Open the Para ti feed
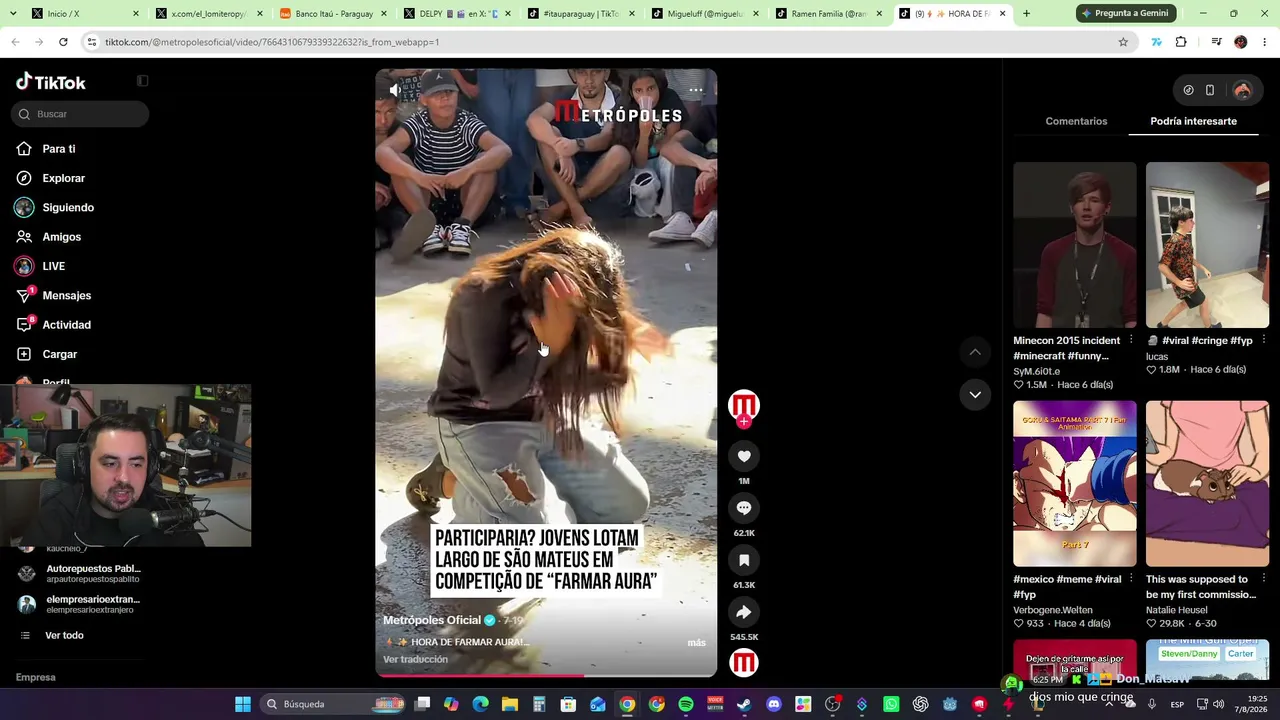This screenshot has width=1280, height=720. (59, 149)
